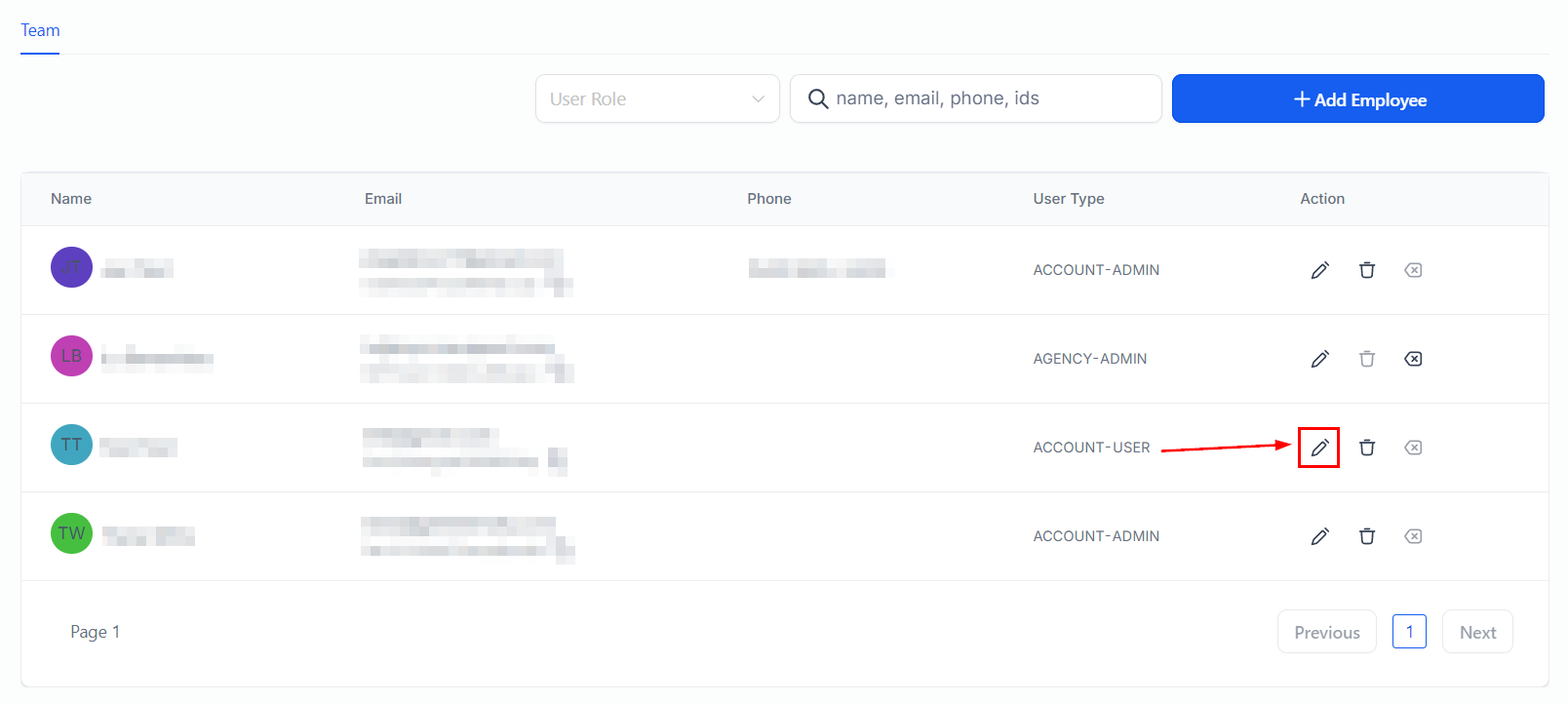Click the Add Employee button
This screenshot has height=703, width=1568.
click(x=1358, y=98)
